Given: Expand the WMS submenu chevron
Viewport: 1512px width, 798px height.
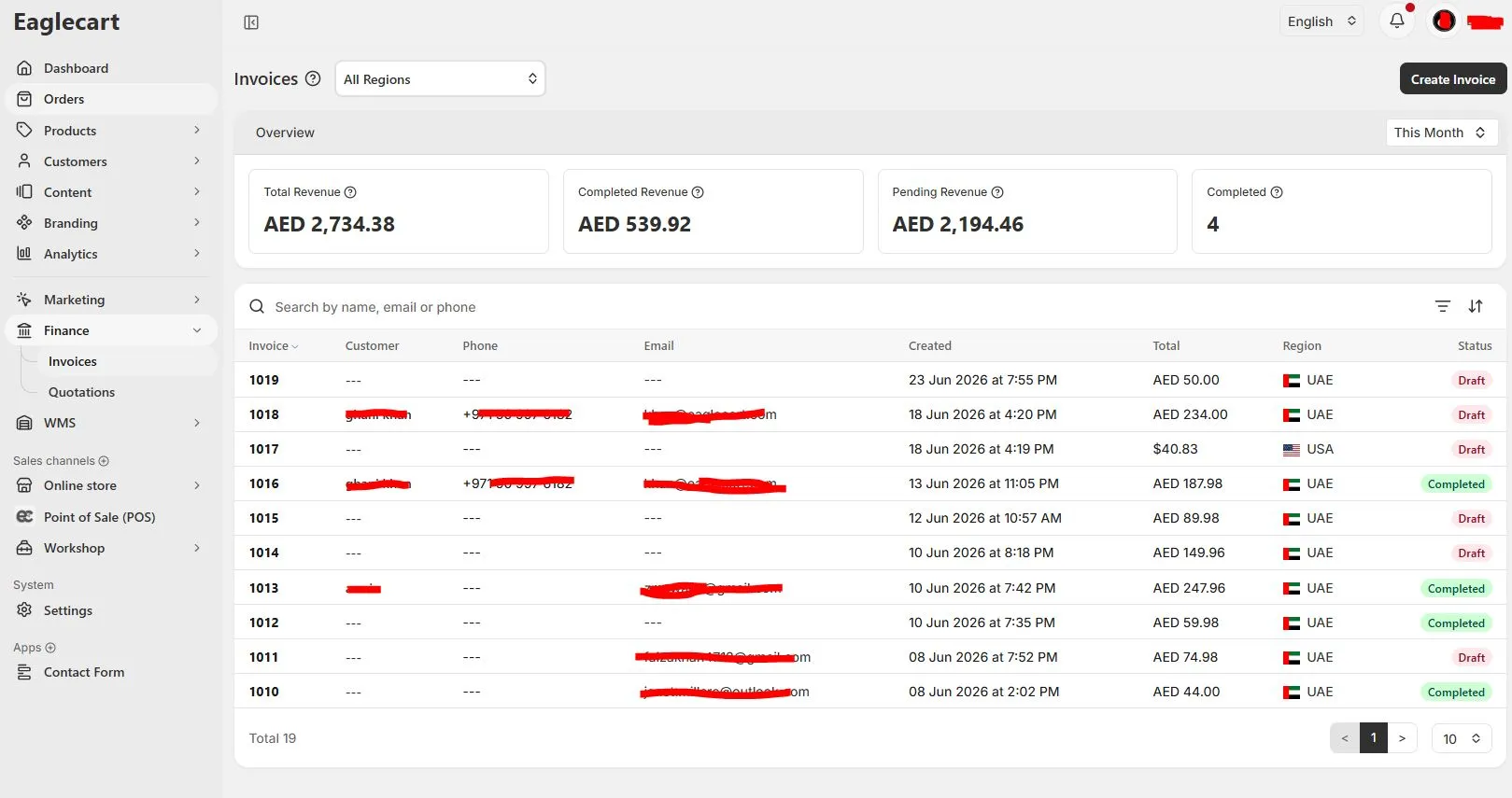Looking at the screenshot, I should coord(197,423).
